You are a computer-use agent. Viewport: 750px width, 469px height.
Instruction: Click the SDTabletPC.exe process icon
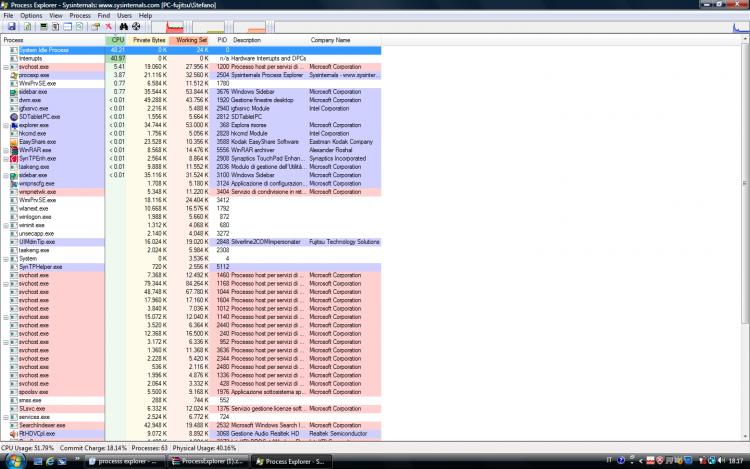[14, 117]
